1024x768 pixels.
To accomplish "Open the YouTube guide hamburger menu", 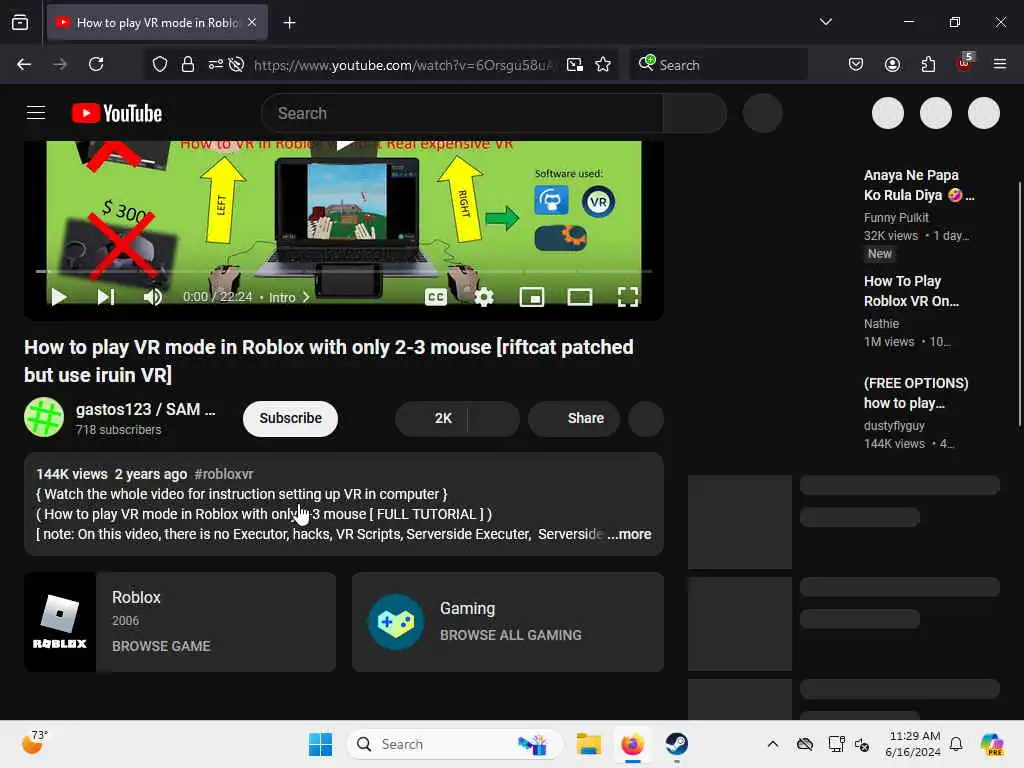I will [36, 113].
